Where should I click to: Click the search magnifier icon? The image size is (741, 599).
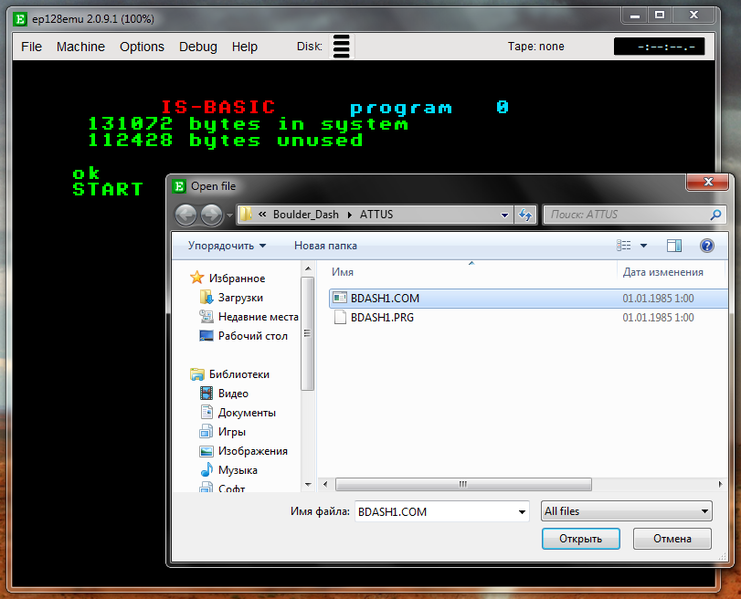(715, 214)
